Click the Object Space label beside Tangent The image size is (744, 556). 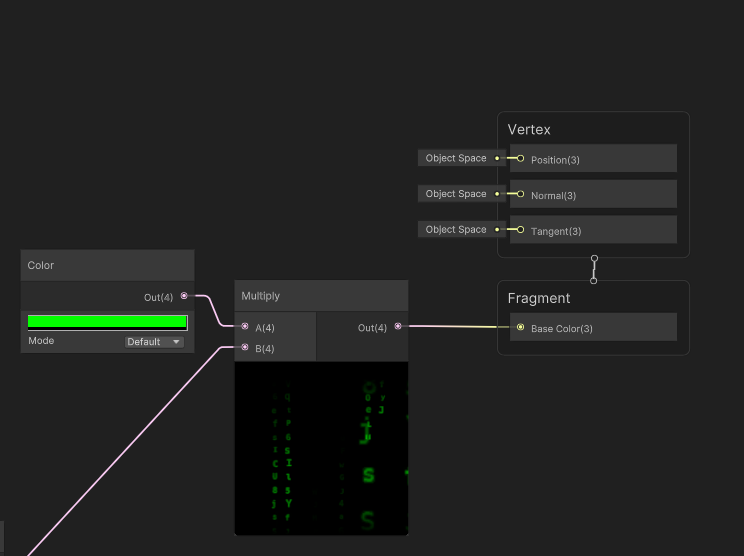point(456,230)
